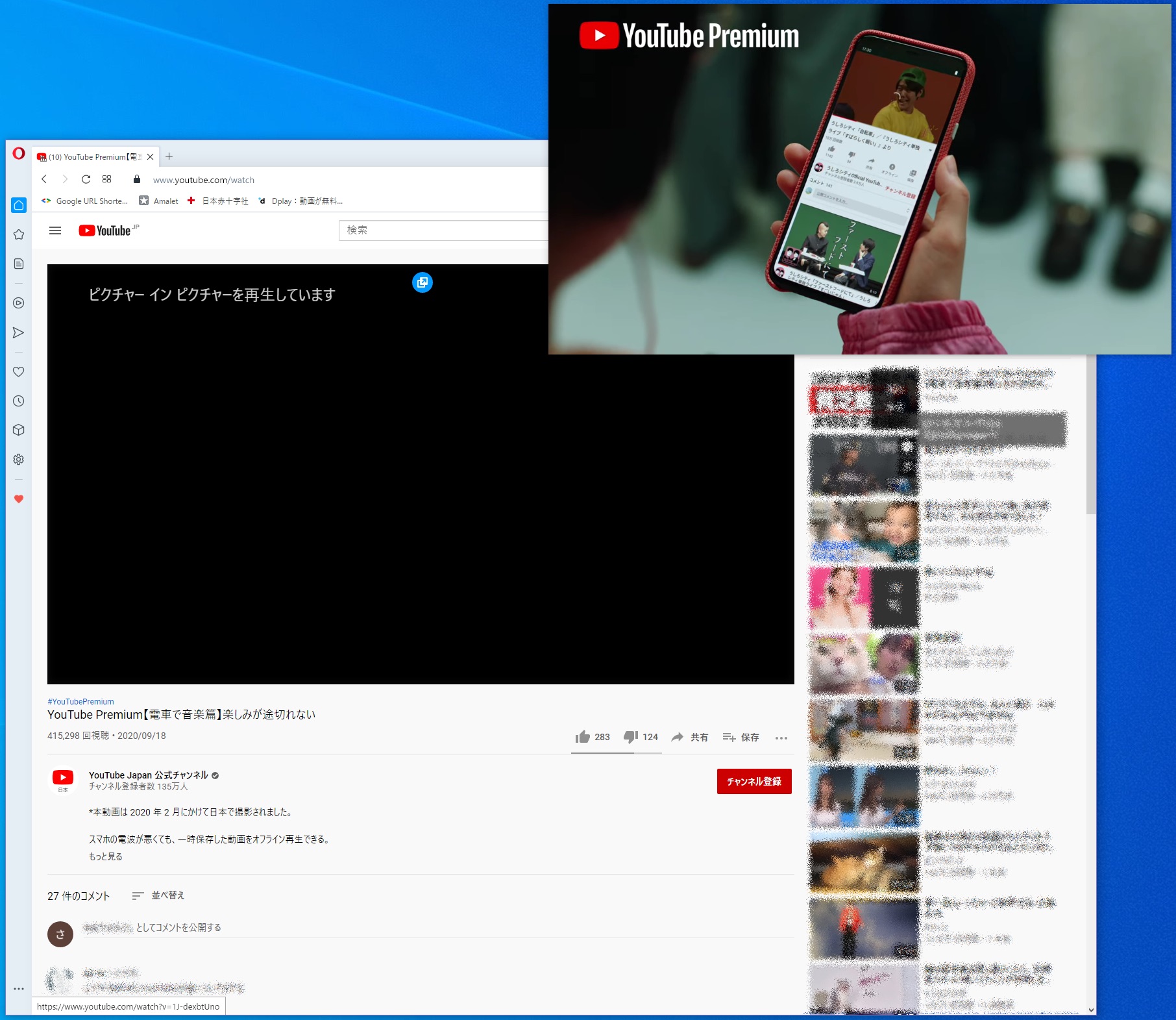
Task: Click the 27 件のコメント heading
Action: [79, 896]
